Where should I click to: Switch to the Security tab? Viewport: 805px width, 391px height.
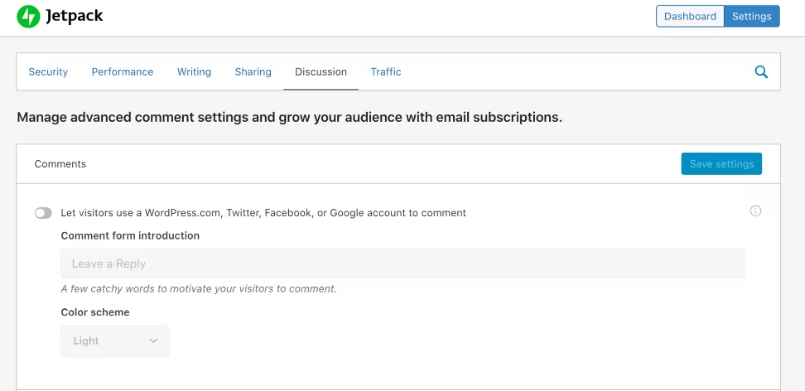(48, 72)
